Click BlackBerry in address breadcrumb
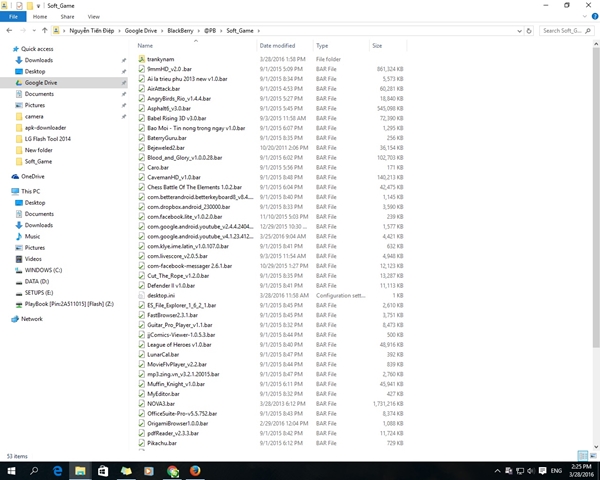 coord(180,31)
